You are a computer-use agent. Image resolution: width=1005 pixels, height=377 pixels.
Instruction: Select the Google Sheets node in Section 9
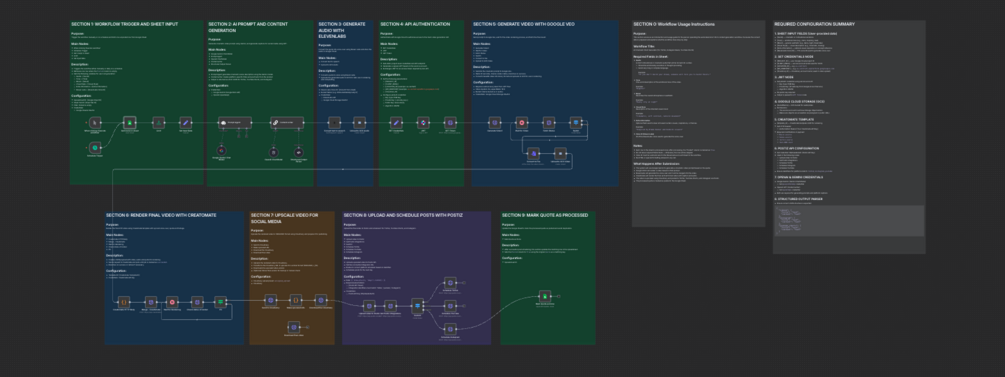click(545, 296)
